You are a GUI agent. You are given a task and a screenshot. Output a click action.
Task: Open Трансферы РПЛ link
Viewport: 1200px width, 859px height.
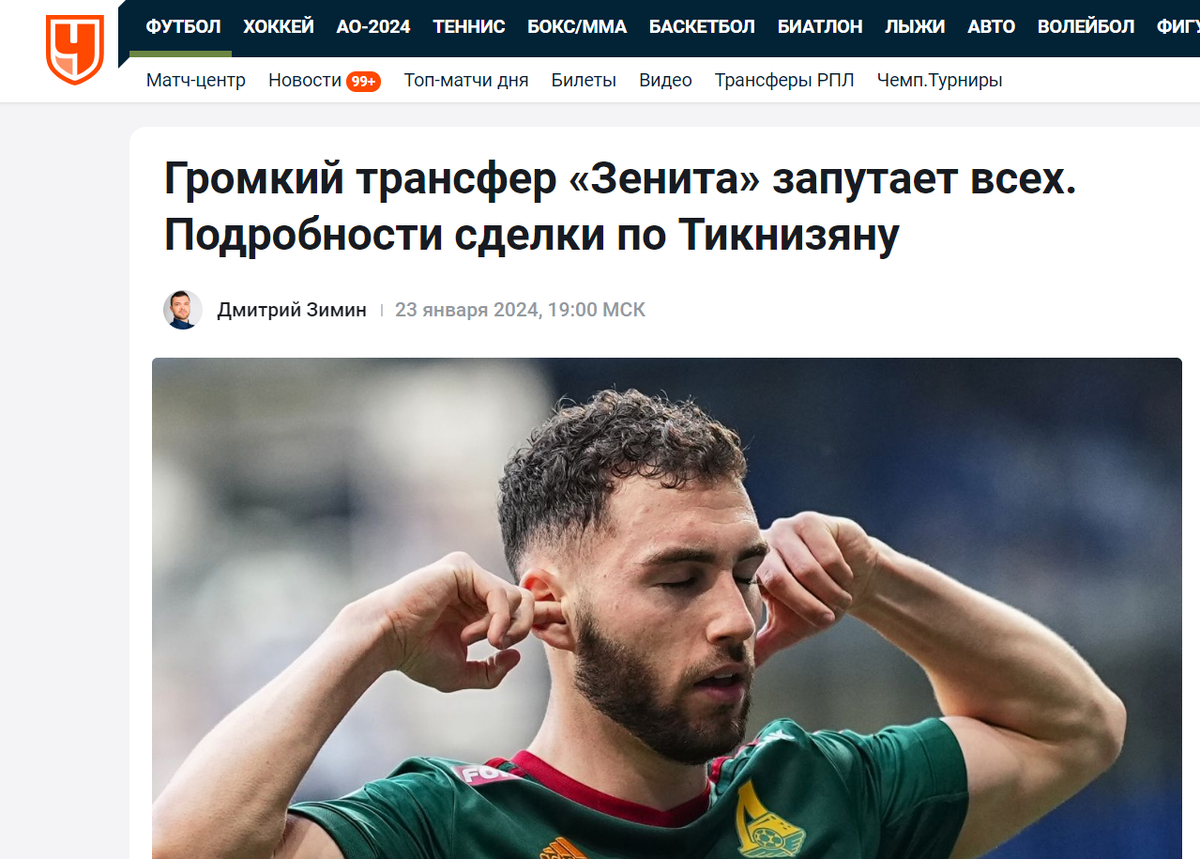[784, 80]
